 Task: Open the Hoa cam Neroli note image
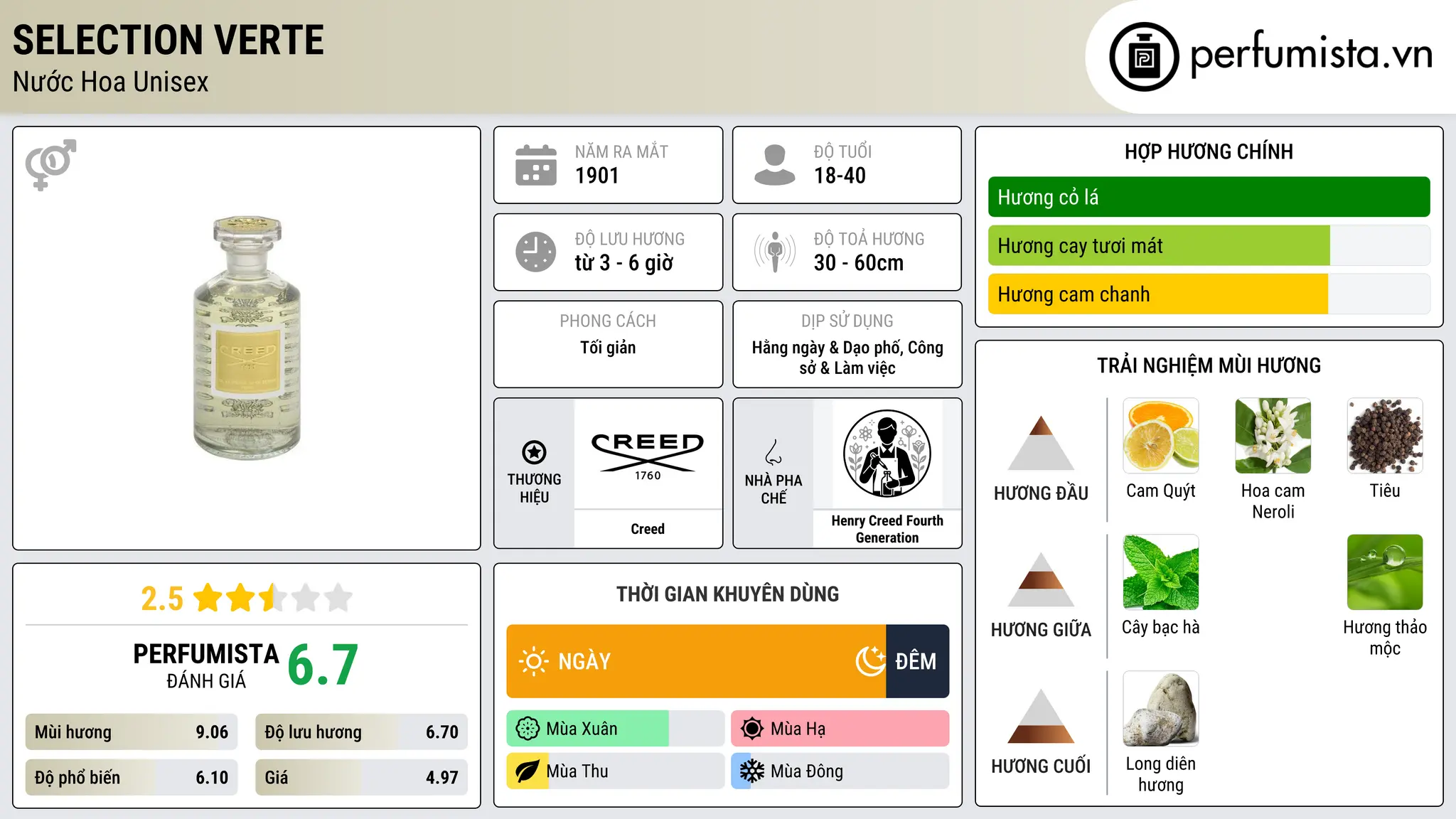click(x=1273, y=436)
